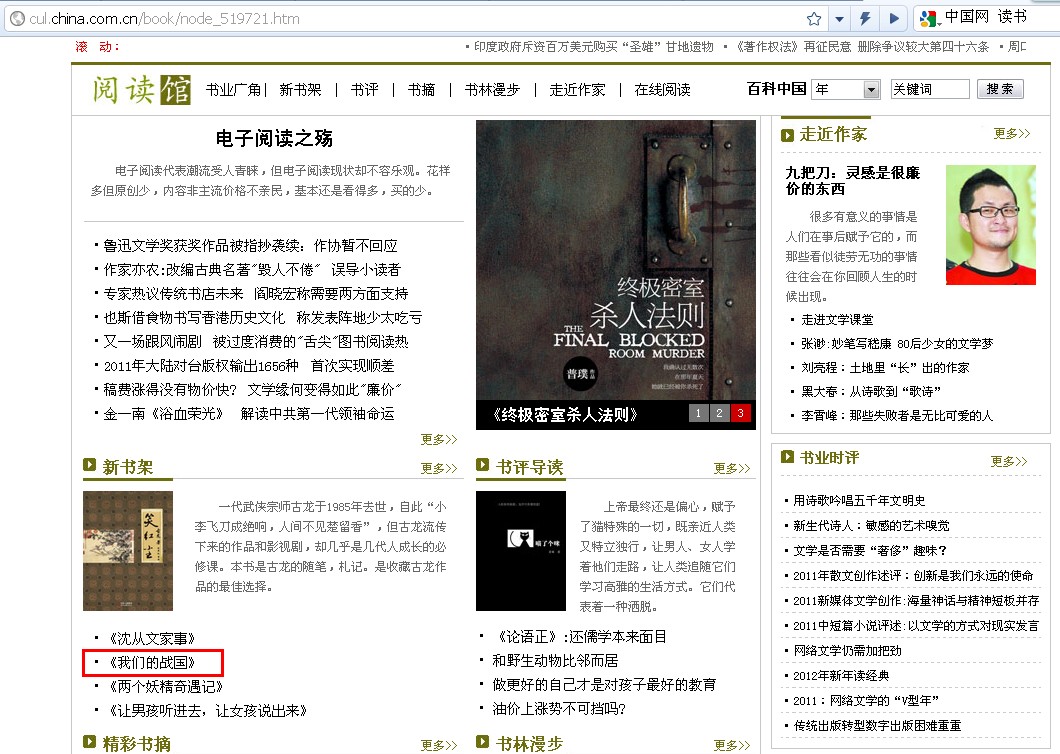Open author link 刘亮程:土地里“长”出的作家
The height and width of the screenshot is (754, 1060).
(885, 368)
